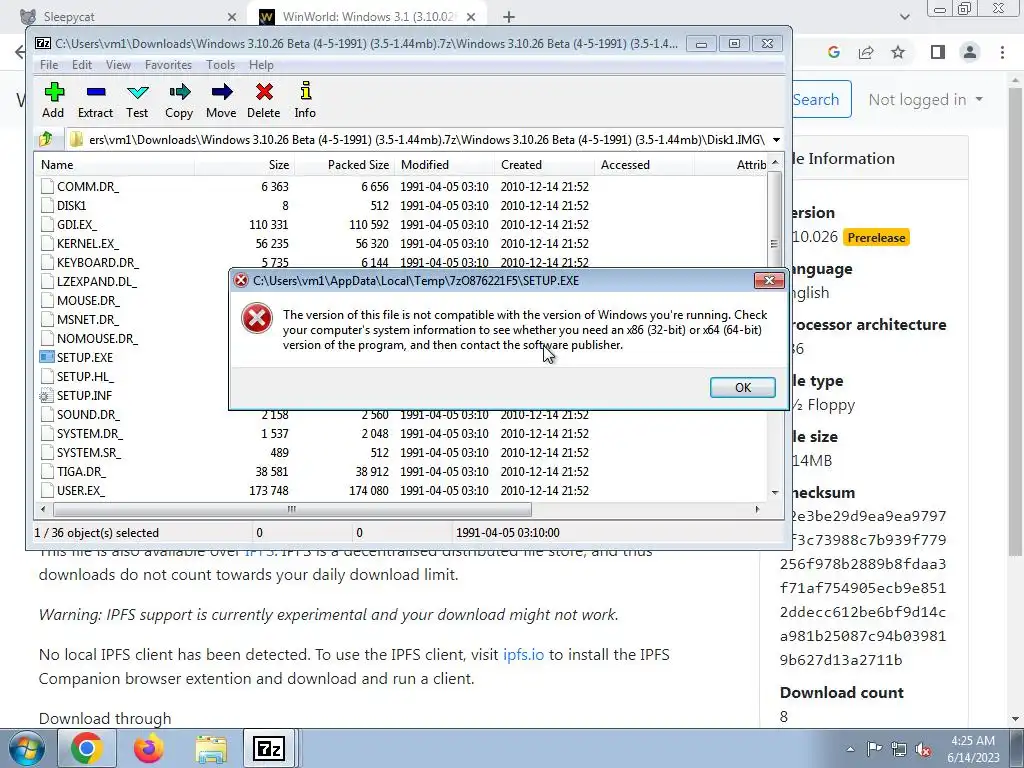Screen dimensions: 1024x768
Task: Go up one folder level in 7-Zip
Action: pyautogui.click(x=46, y=139)
